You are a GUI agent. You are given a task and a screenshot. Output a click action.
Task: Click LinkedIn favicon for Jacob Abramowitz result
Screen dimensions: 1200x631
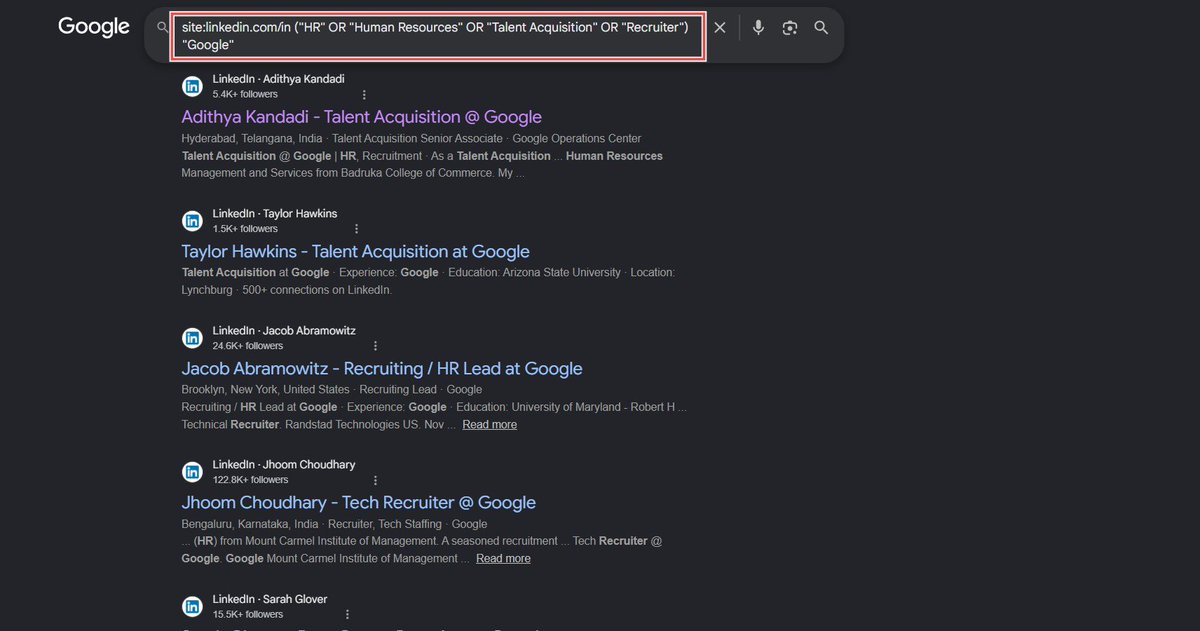point(192,338)
